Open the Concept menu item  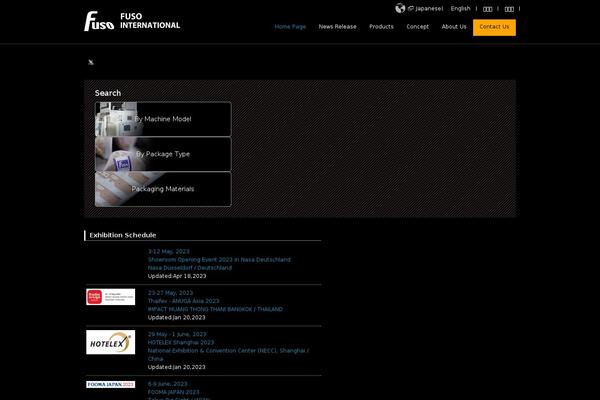point(417,27)
